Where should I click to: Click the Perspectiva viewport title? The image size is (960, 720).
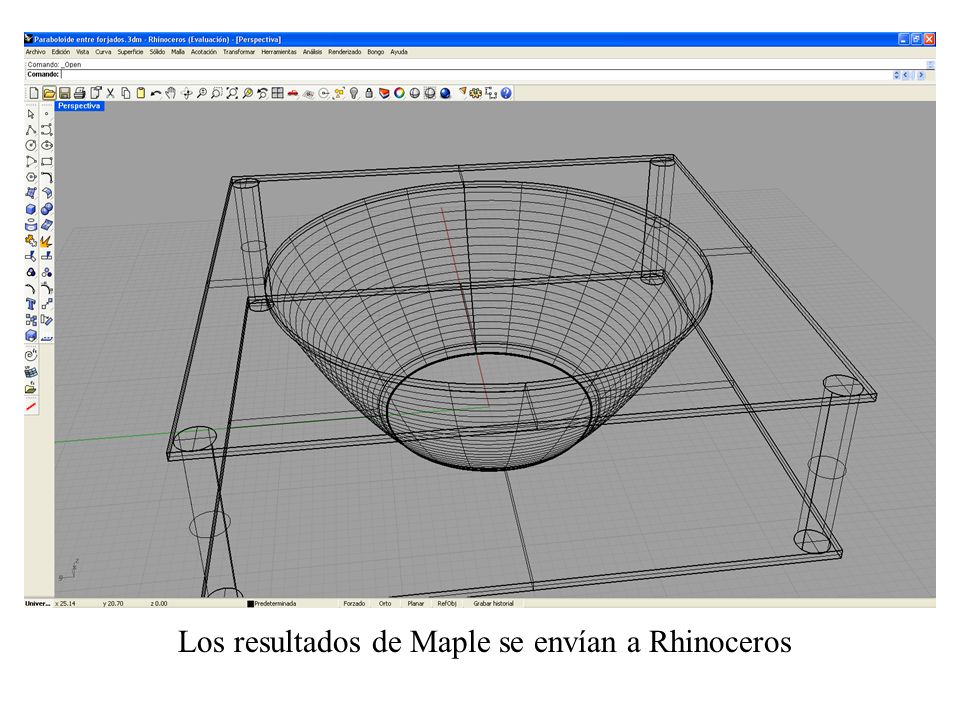(x=79, y=106)
